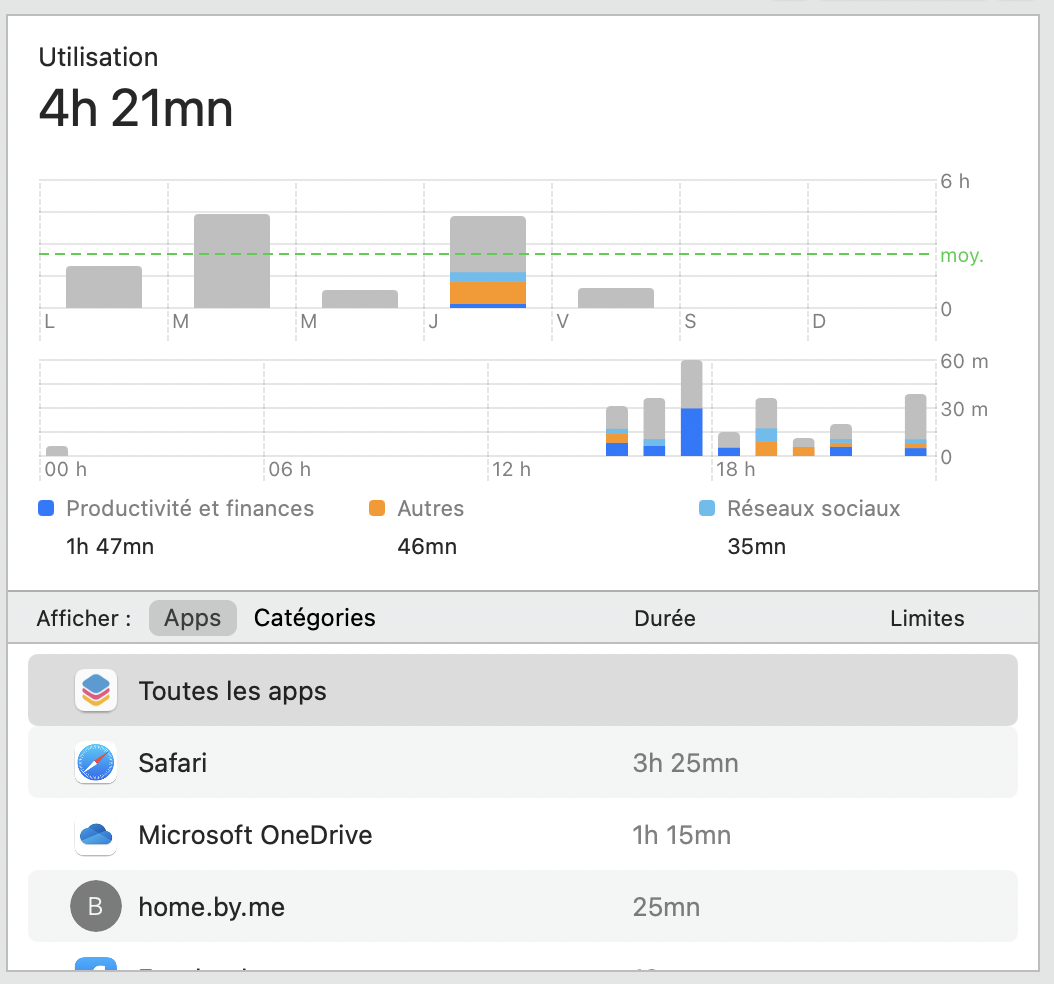
Task: Select the Friday bar in weekly chart
Action: (x=616, y=298)
